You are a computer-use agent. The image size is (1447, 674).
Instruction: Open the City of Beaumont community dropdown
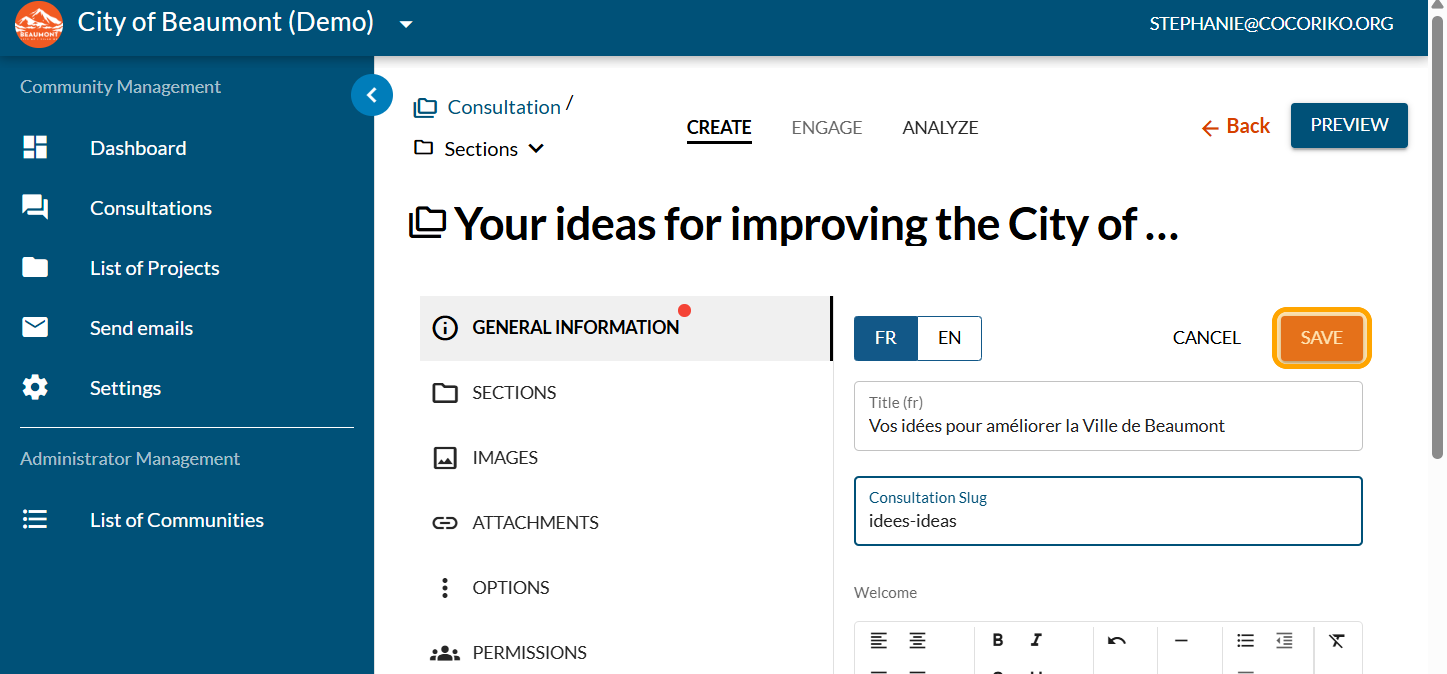406,24
